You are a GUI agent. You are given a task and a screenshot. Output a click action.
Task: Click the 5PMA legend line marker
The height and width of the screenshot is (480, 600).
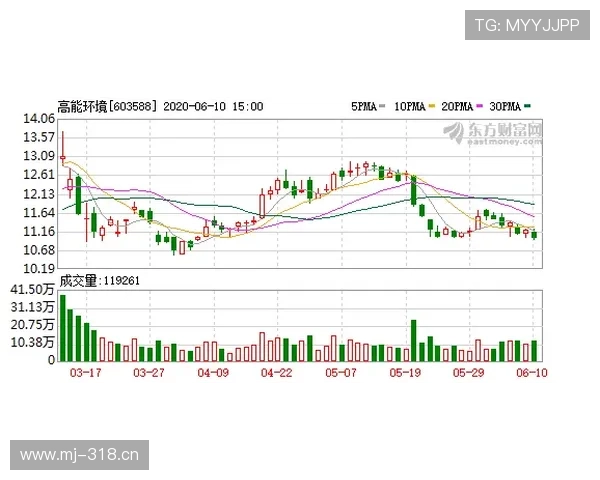click(385, 105)
